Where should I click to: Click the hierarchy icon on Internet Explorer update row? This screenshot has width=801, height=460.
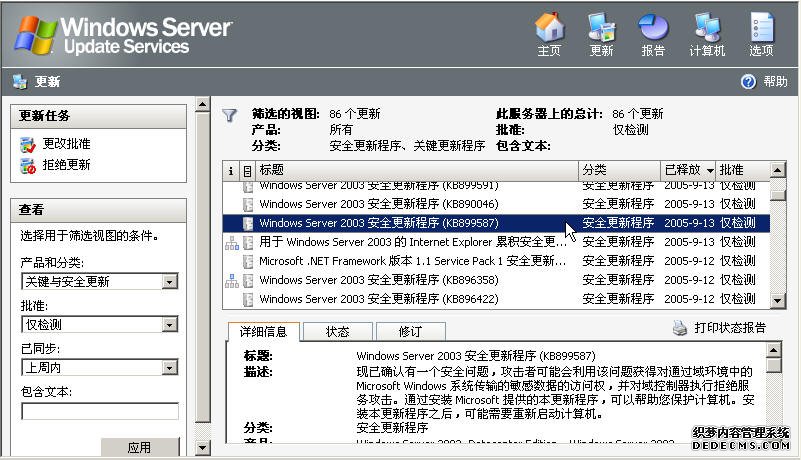point(232,243)
